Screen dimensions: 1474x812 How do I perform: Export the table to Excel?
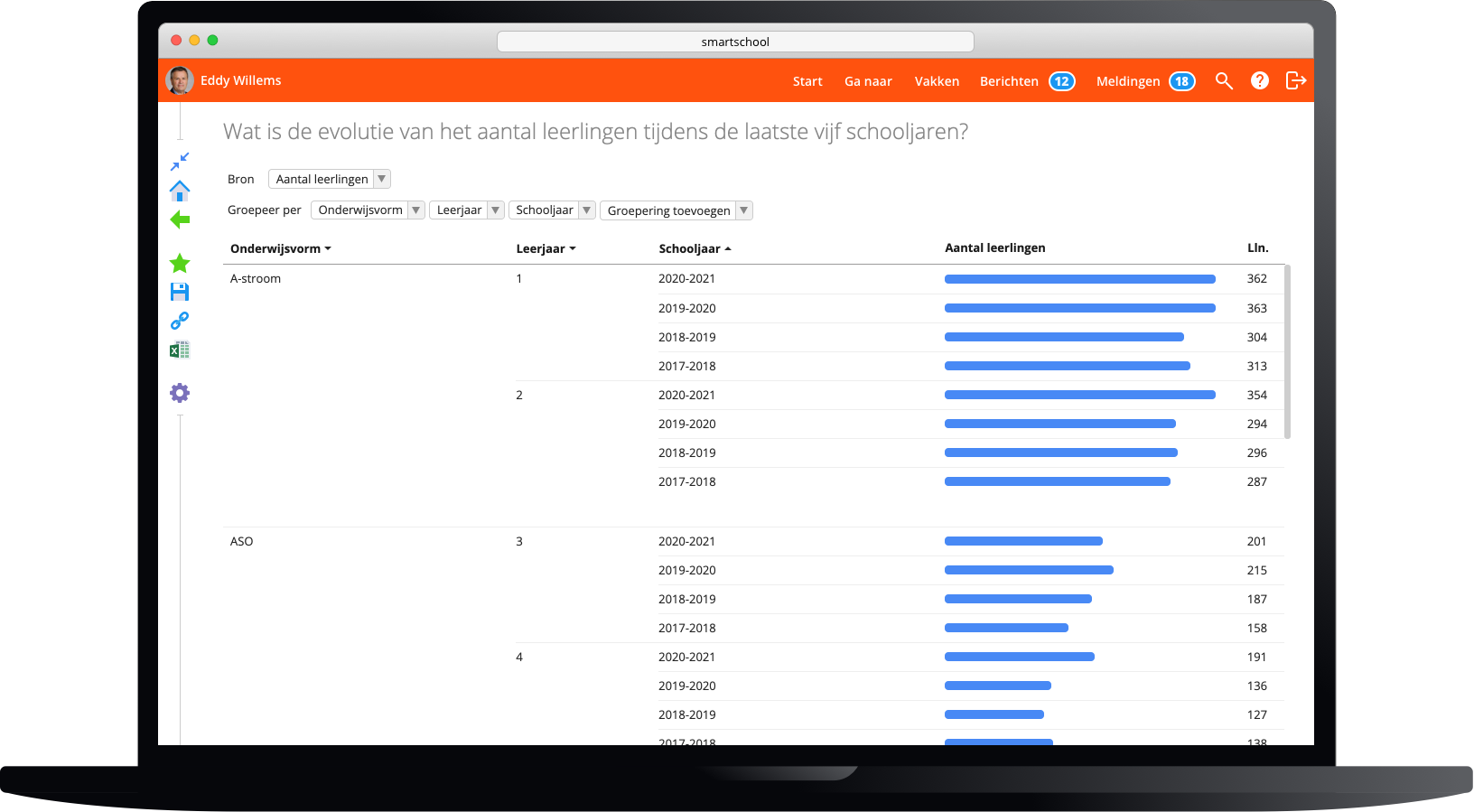click(x=180, y=350)
